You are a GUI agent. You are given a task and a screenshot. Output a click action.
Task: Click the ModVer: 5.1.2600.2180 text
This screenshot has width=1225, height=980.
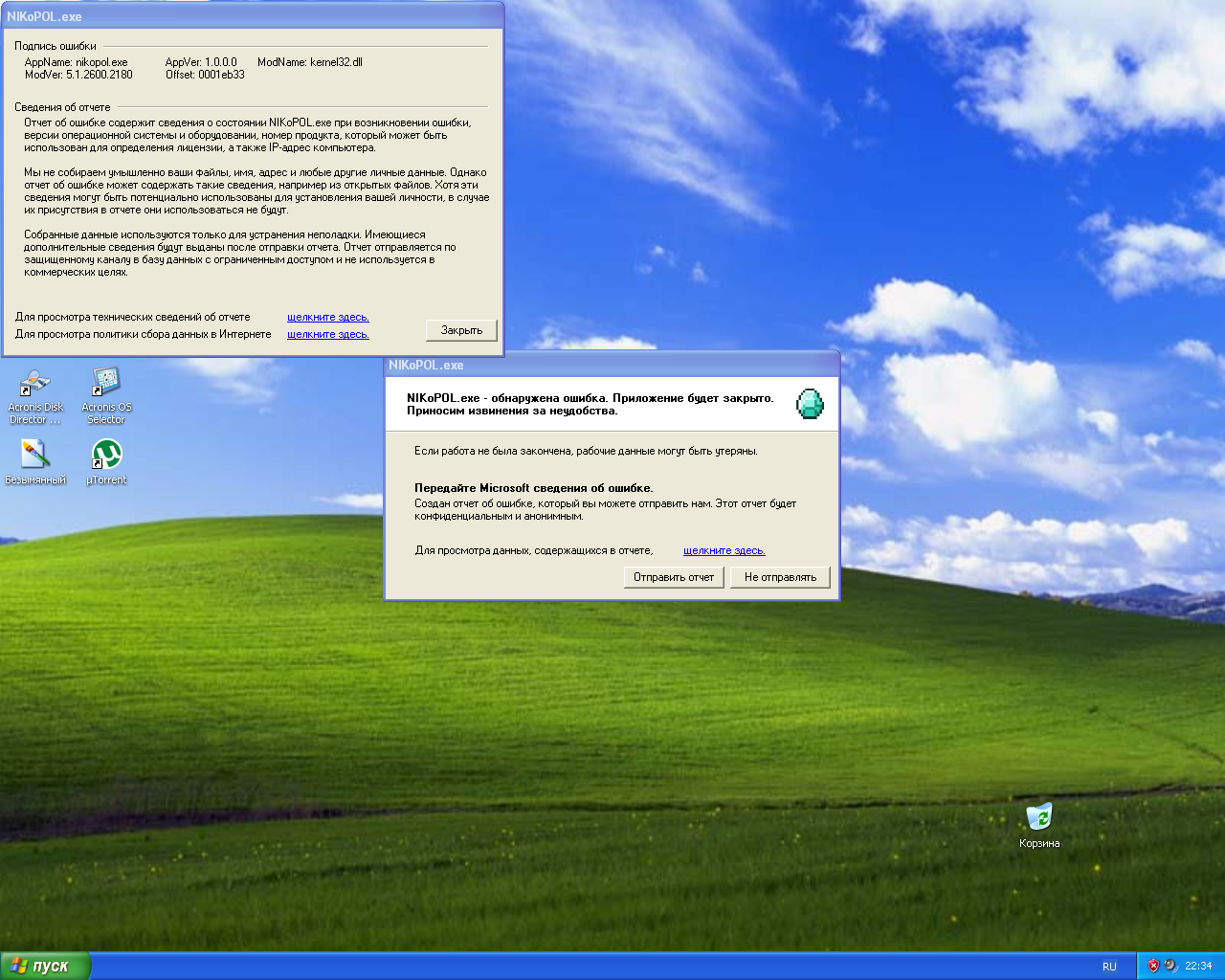pyautogui.click(x=78, y=75)
